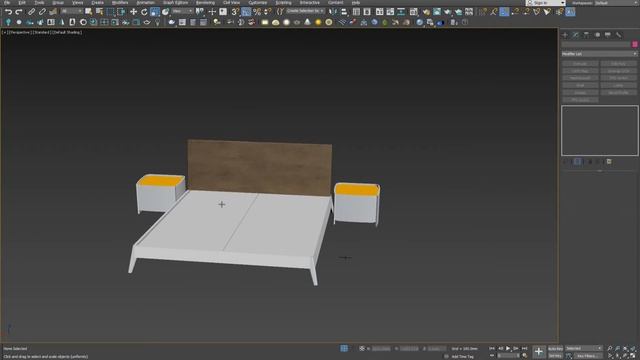The width and height of the screenshot is (640, 360).
Task: Click the Auto Key button
Action: click(555, 349)
